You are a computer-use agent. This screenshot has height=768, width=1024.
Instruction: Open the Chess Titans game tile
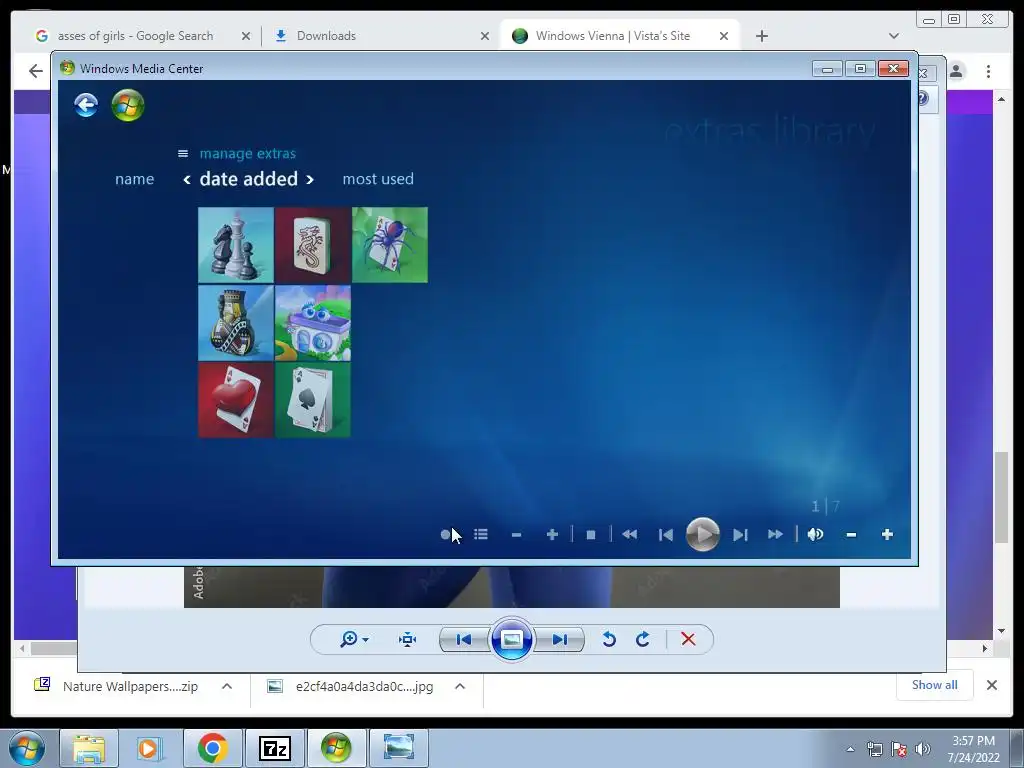coord(236,245)
